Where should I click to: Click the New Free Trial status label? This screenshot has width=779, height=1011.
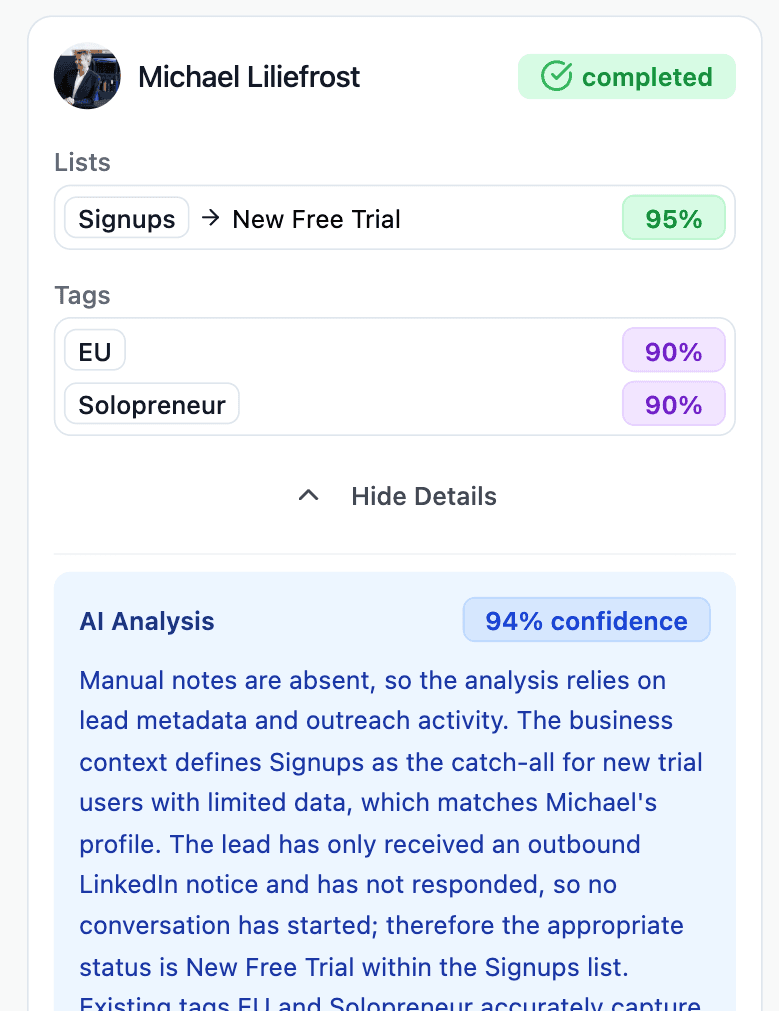pyautogui.click(x=315, y=218)
